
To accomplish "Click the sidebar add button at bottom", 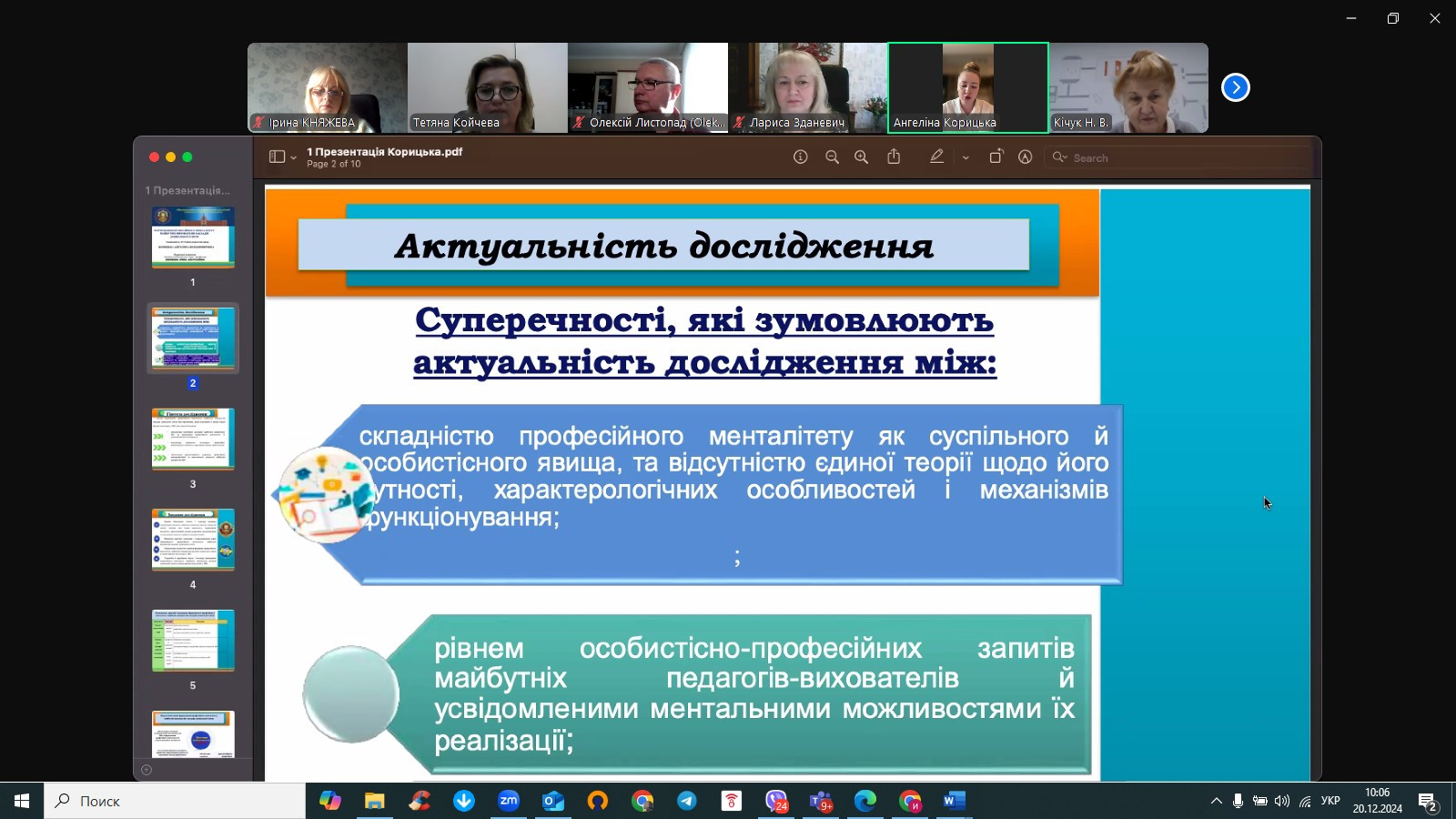I will point(147,770).
